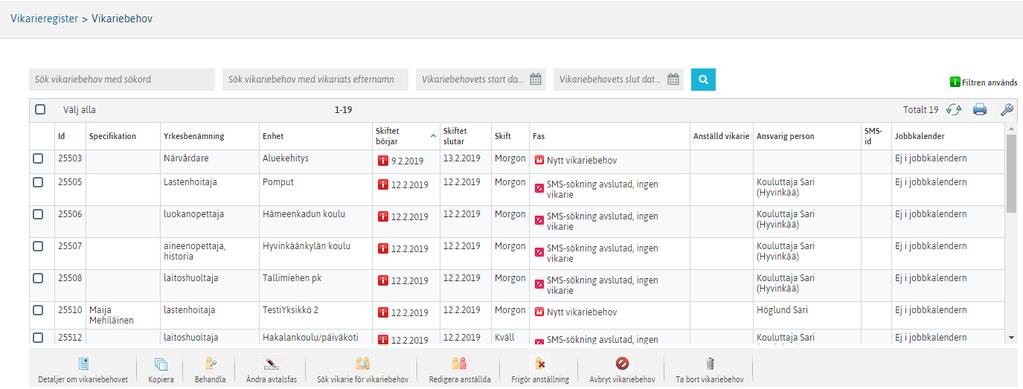Print the vikariebehov list
Screen dimensions: 1023x389
(979, 110)
